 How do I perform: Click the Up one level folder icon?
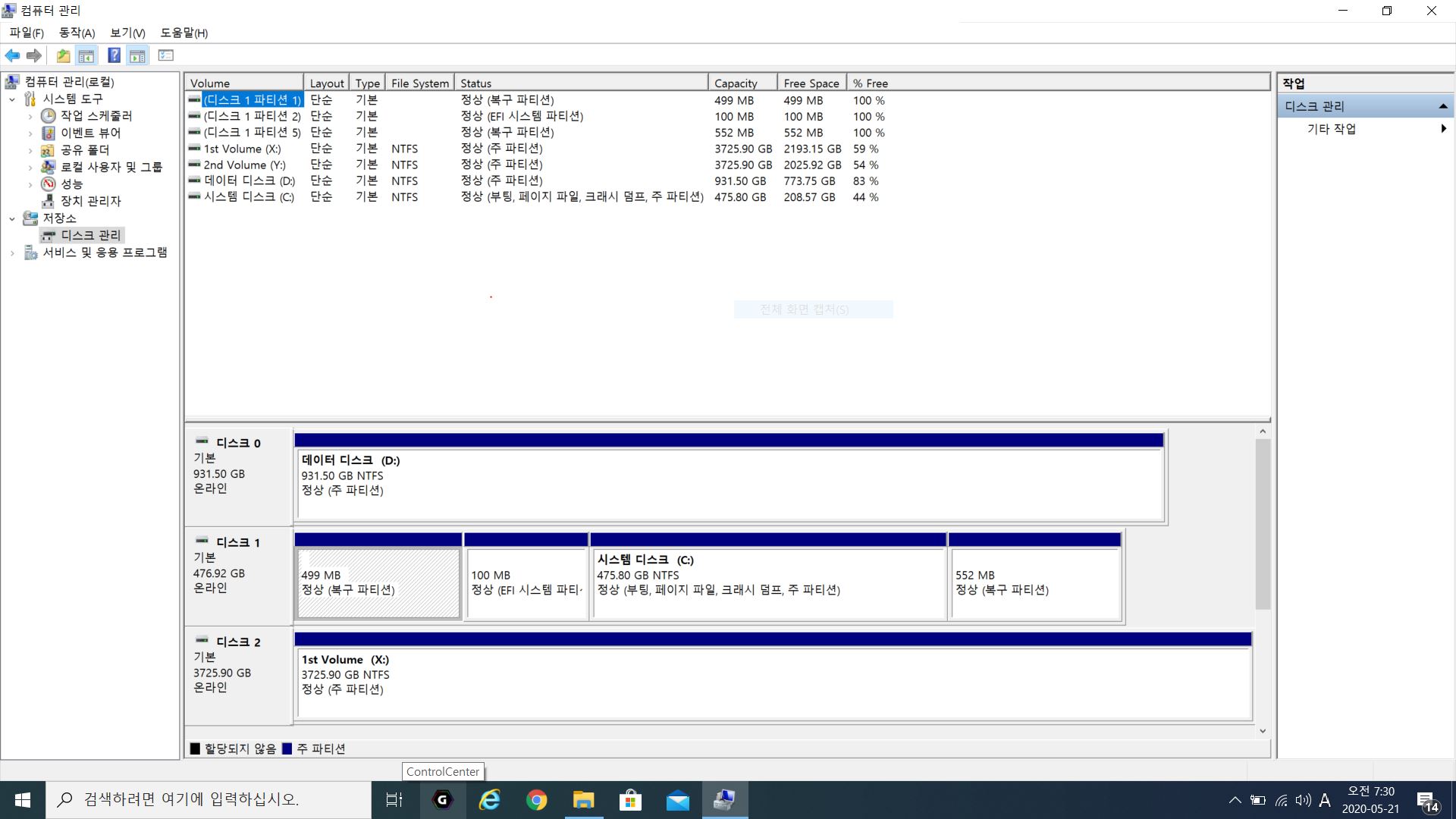[63, 55]
